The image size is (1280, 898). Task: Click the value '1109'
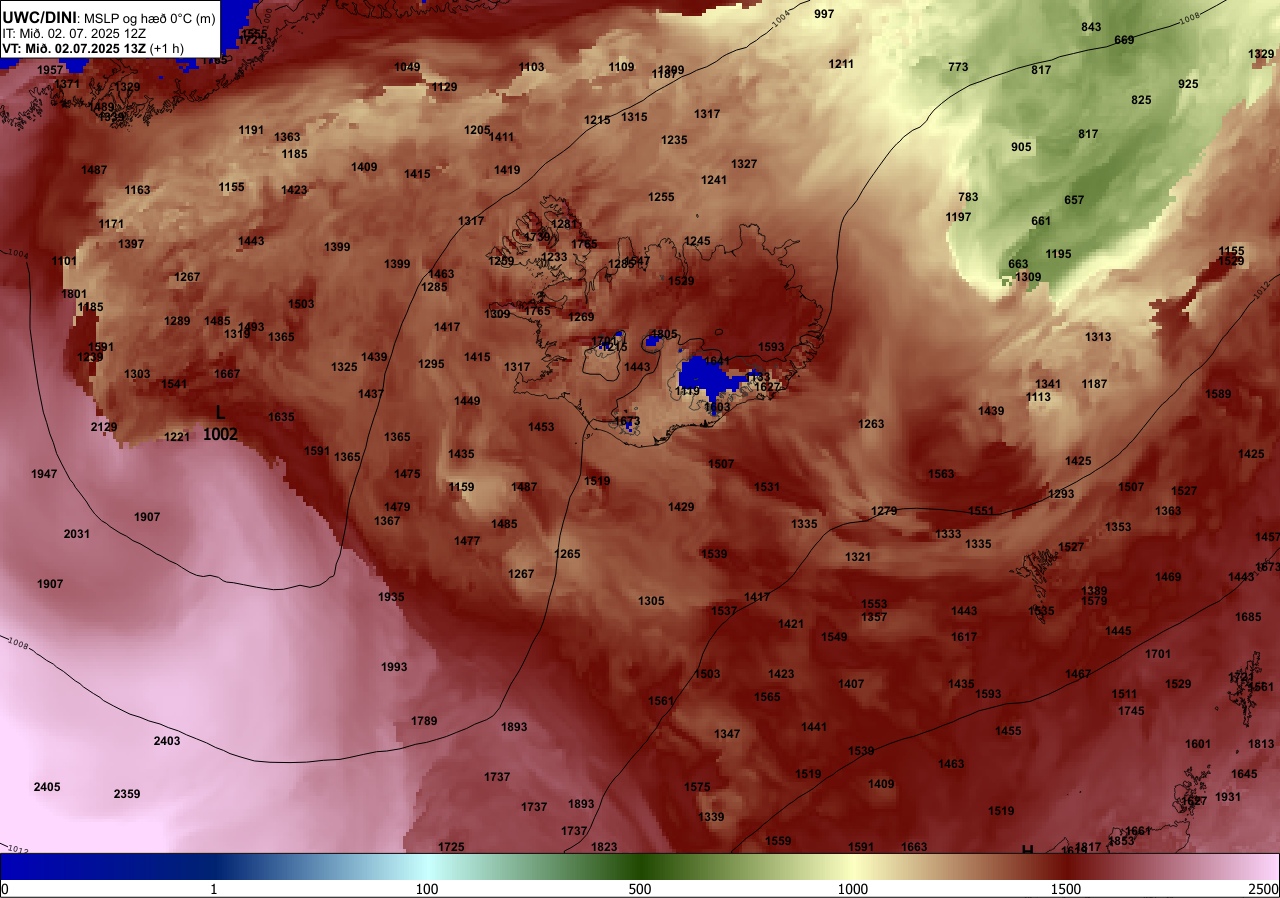click(x=621, y=67)
